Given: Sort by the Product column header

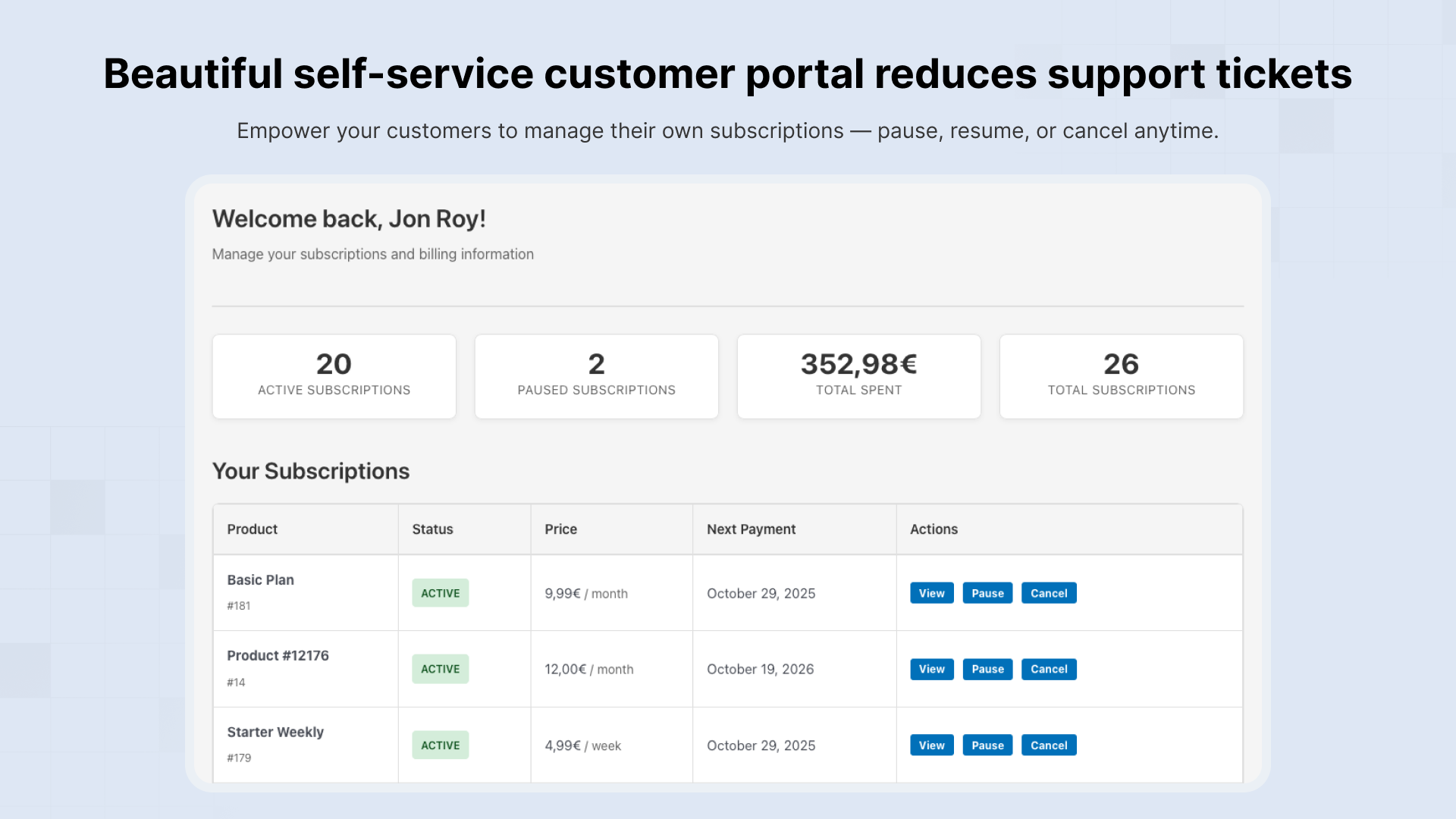Looking at the screenshot, I should pyautogui.click(x=252, y=529).
